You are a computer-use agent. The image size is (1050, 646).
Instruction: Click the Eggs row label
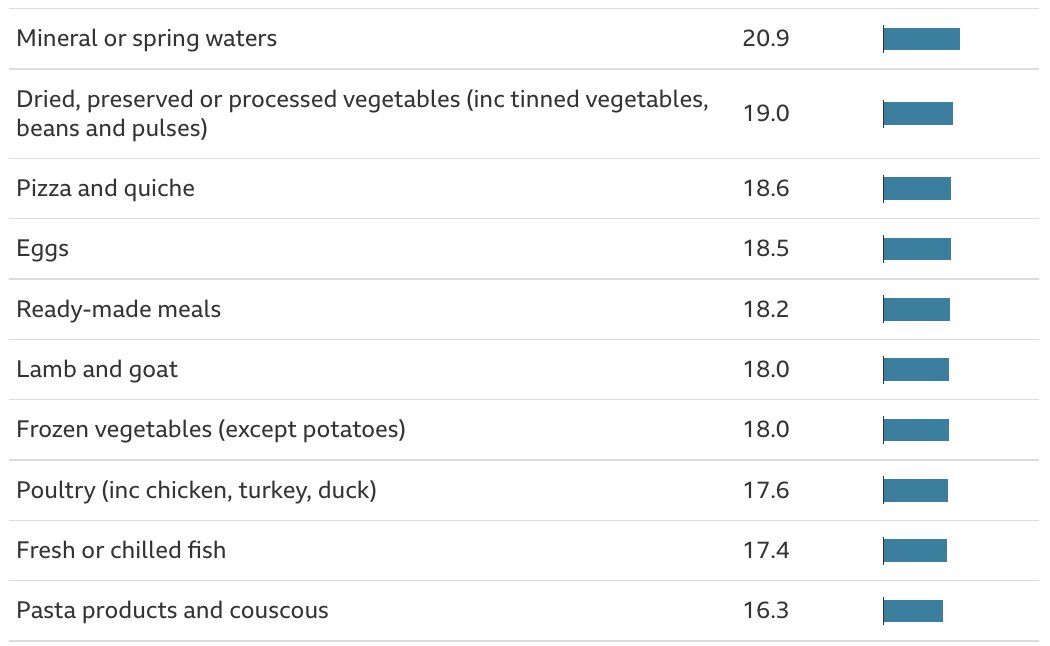[x=43, y=249]
